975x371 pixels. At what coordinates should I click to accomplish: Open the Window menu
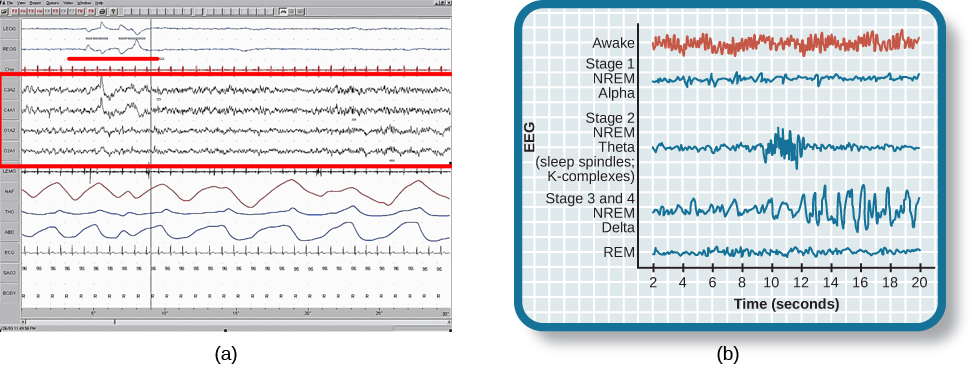click(x=84, y=3)
